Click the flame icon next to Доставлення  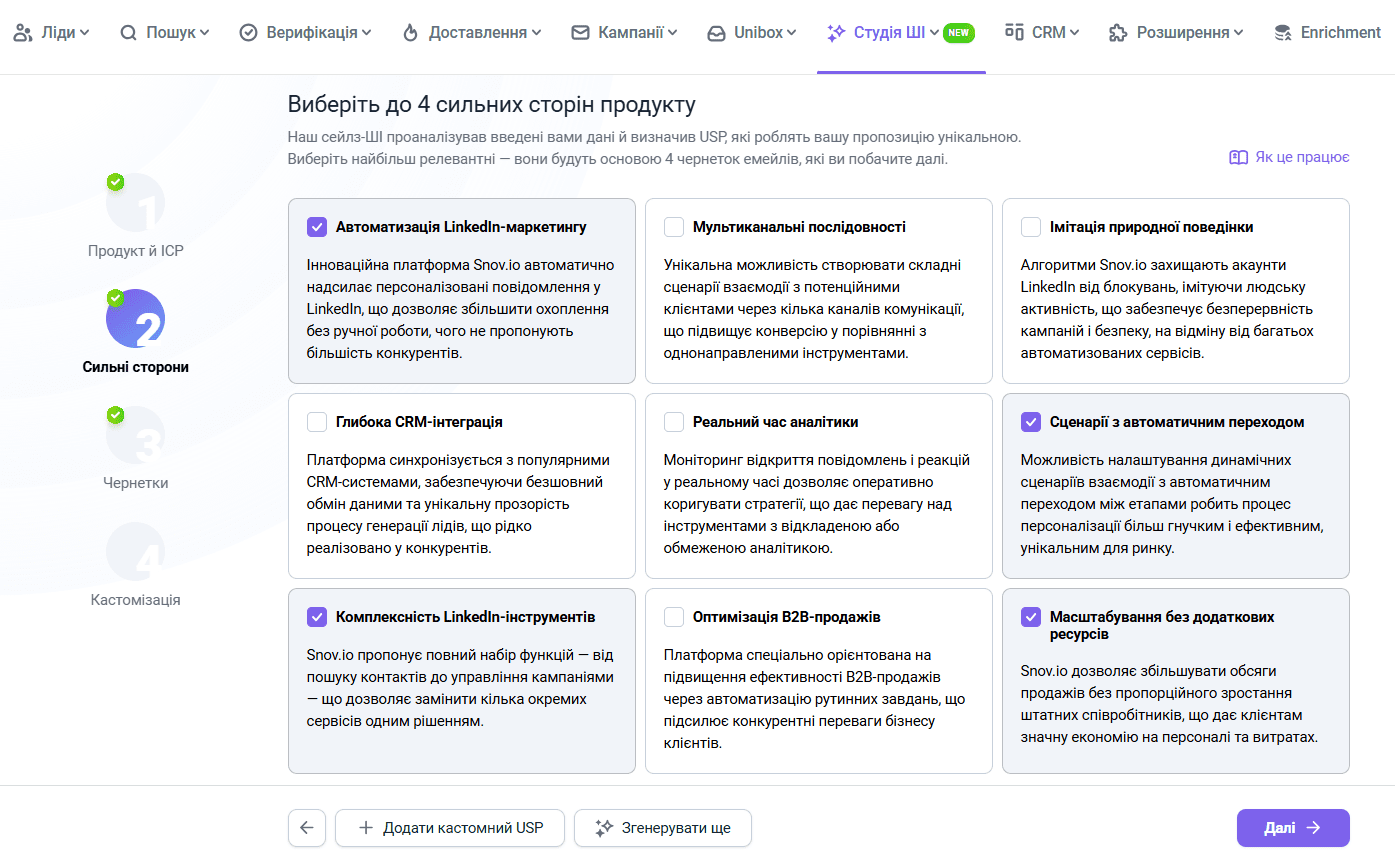[410, 33]
